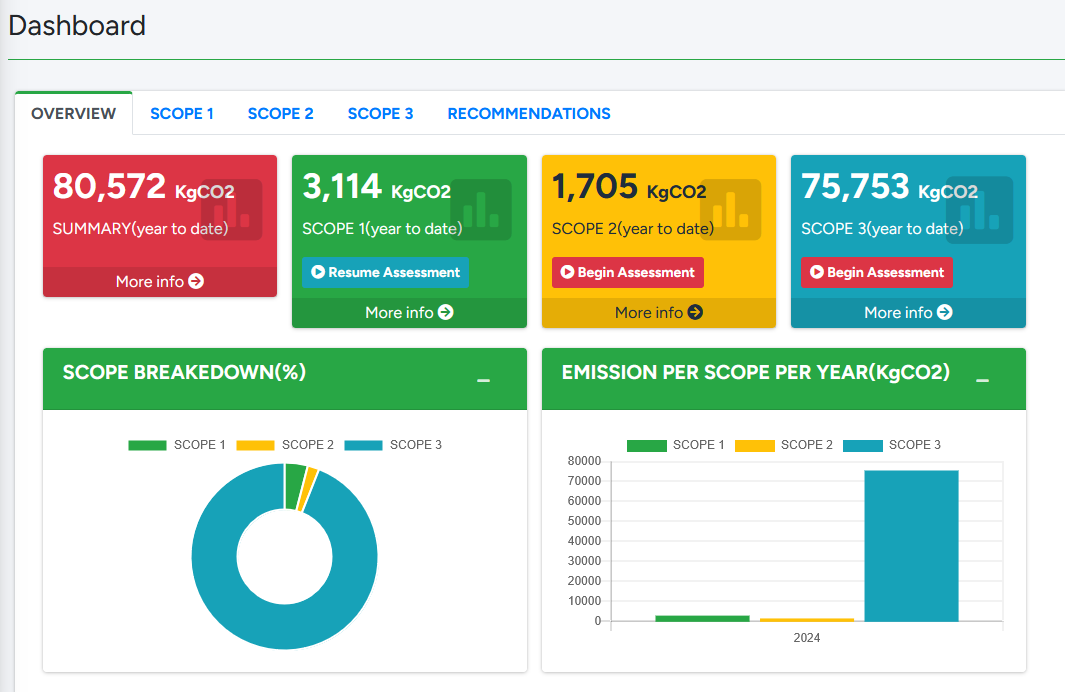1065x692 pixels.
Task: Click the arrow icon in SCOPE 2 More info
Action: (695, 313)
